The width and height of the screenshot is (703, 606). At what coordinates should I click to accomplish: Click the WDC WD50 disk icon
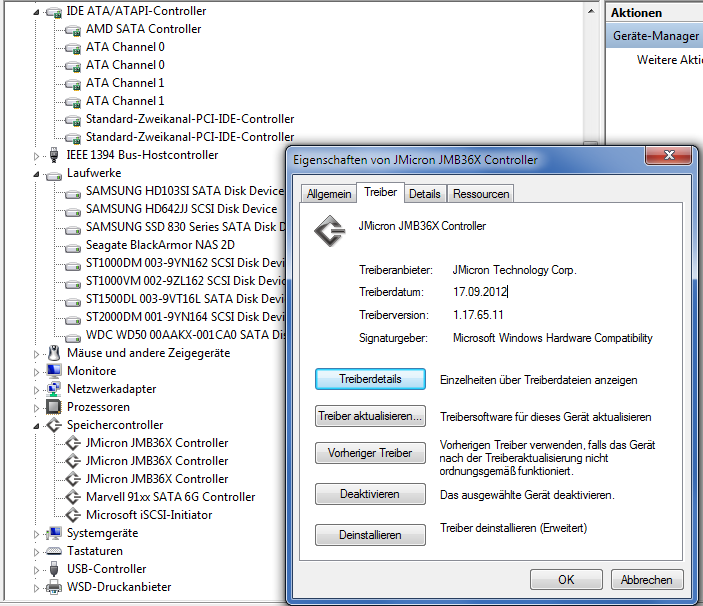pos(73,338)
